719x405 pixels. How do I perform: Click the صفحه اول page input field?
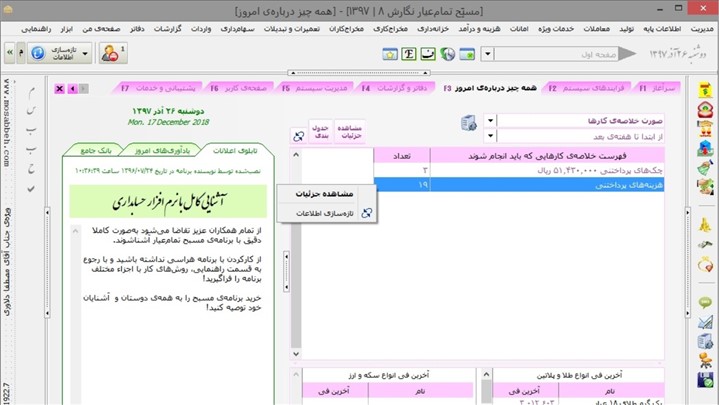pos(556,54)
